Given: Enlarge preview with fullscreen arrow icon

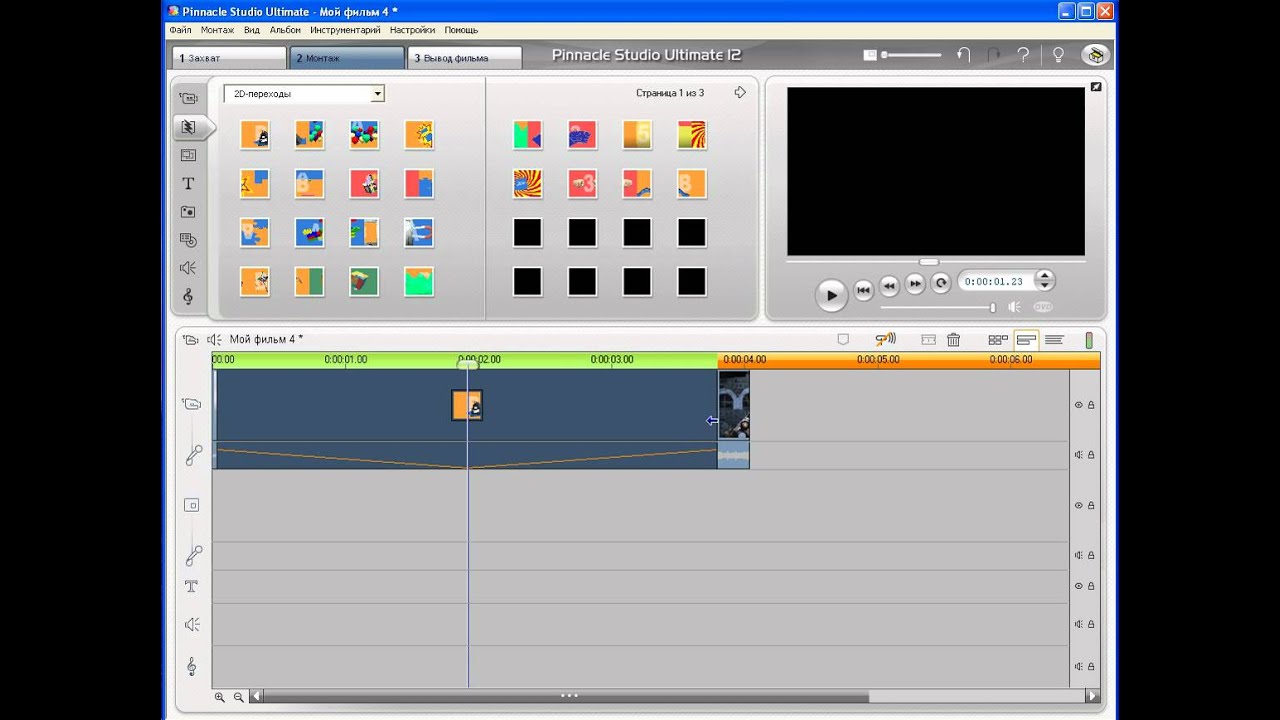Looking at the screenshot, I should coord(1096,88).
